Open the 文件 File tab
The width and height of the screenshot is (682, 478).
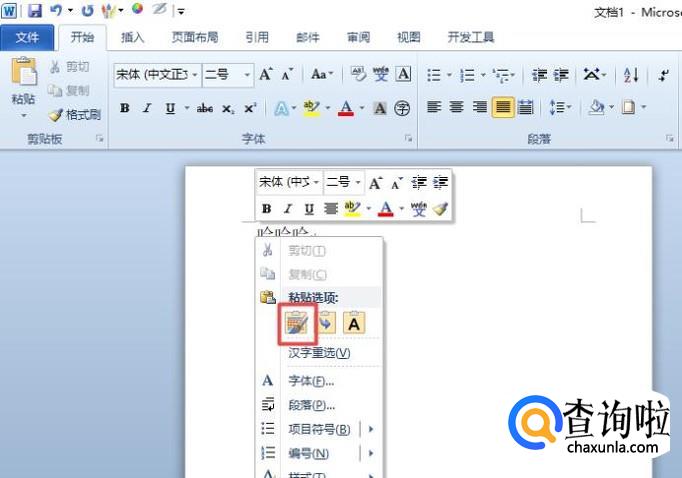tap(27, 37)
